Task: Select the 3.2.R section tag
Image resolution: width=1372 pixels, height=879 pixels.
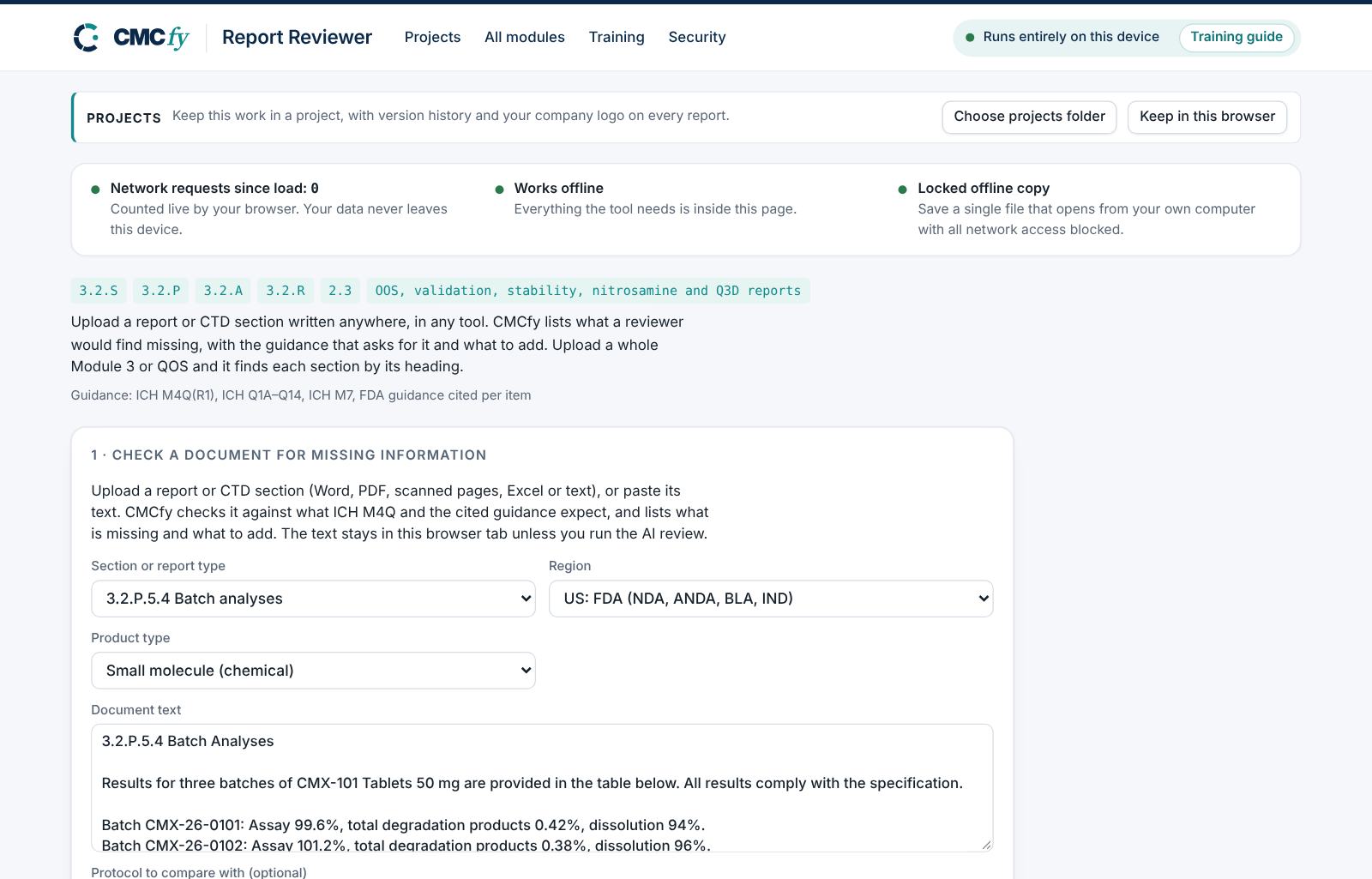Action: (x=286, y=291)
